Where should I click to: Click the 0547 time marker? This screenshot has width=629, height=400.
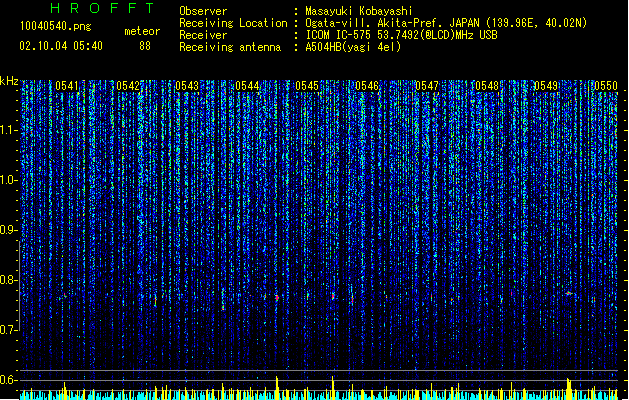coord(427,86)
